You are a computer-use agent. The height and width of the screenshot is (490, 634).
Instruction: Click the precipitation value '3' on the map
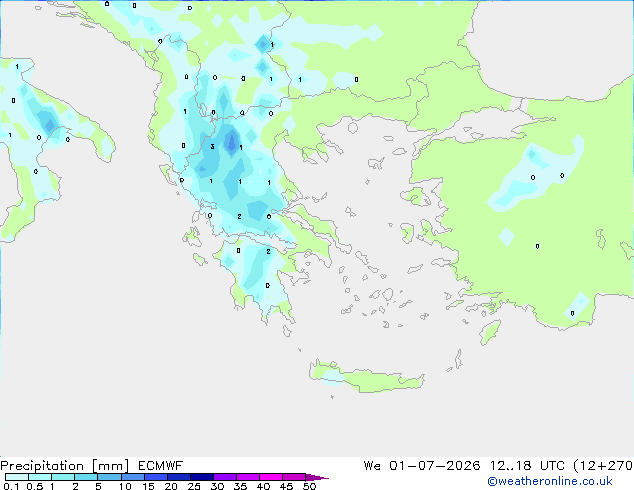point(212,146)
